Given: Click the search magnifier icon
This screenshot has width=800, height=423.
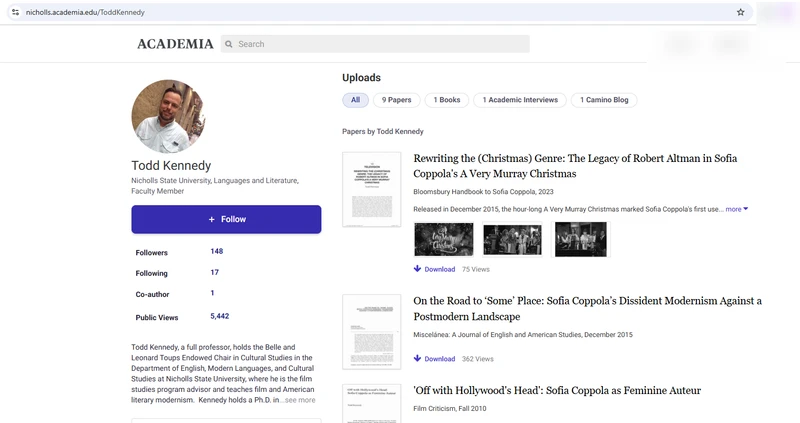Looking at the screenshot, I should pos(229,44).
